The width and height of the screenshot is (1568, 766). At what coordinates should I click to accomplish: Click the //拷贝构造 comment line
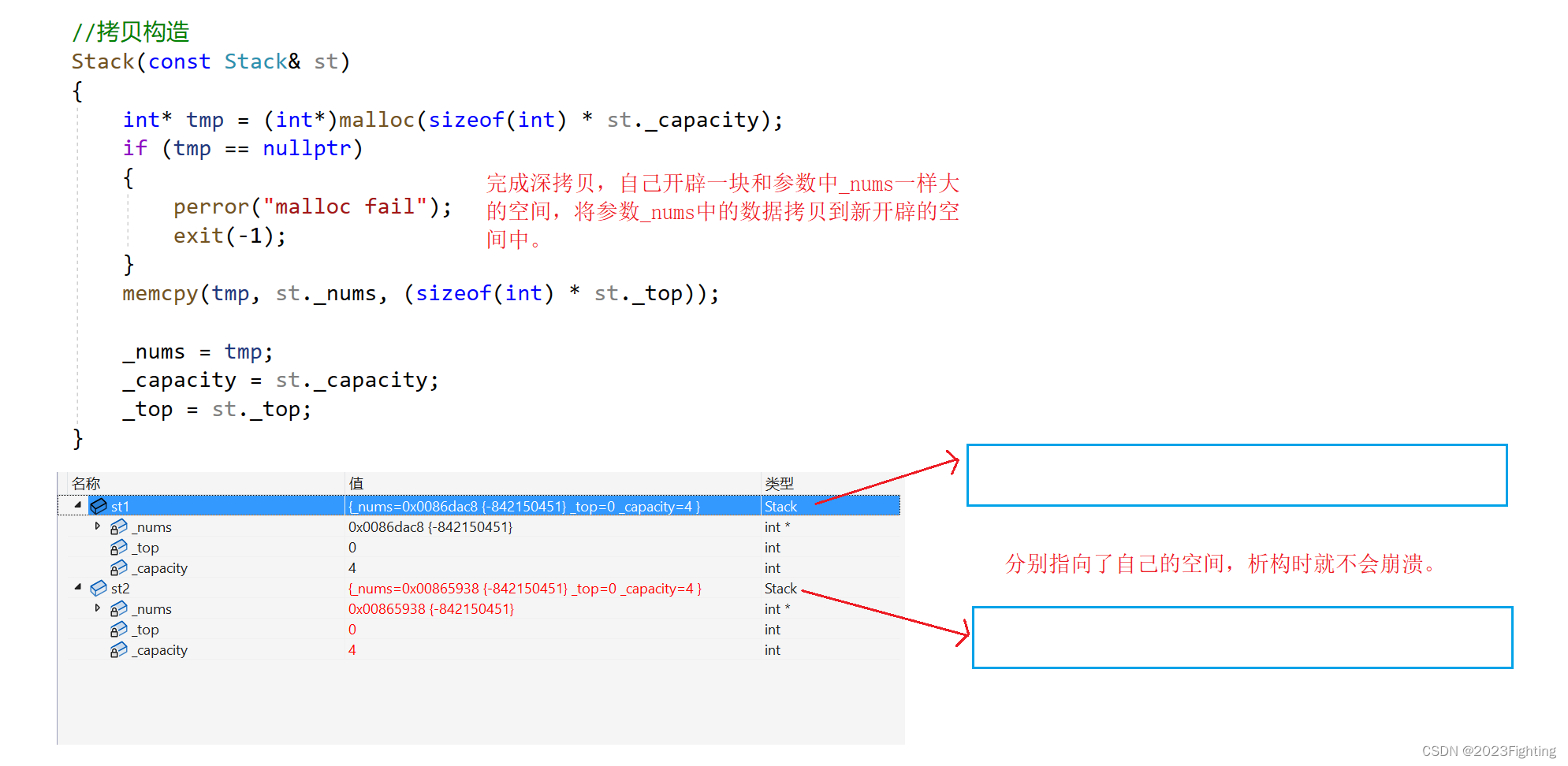(x=131, y=32)
